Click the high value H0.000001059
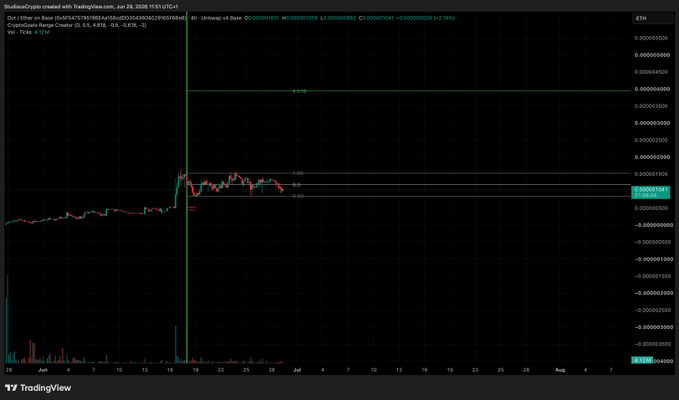Image resolution: width=679 pixels, height=400 pixels. (x=300, y=18)
